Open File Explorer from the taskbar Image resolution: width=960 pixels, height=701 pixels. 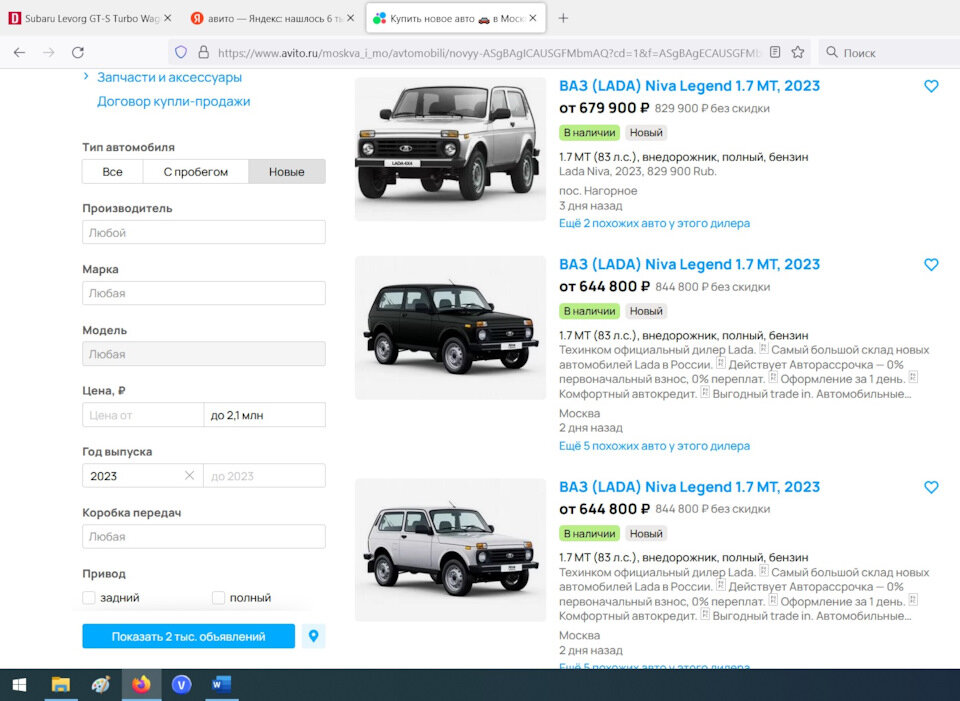[60, 684]
